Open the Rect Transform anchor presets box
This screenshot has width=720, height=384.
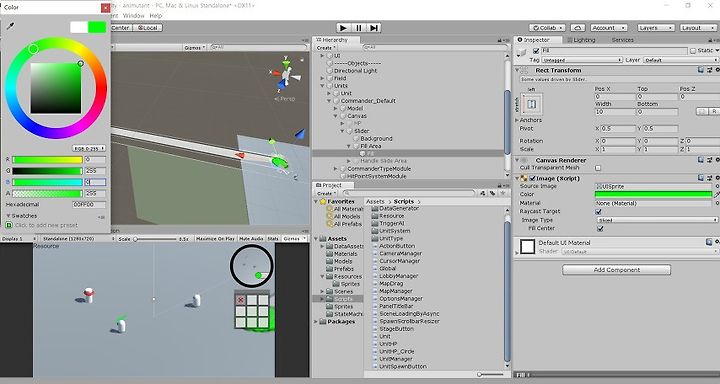tap(531, 104)
